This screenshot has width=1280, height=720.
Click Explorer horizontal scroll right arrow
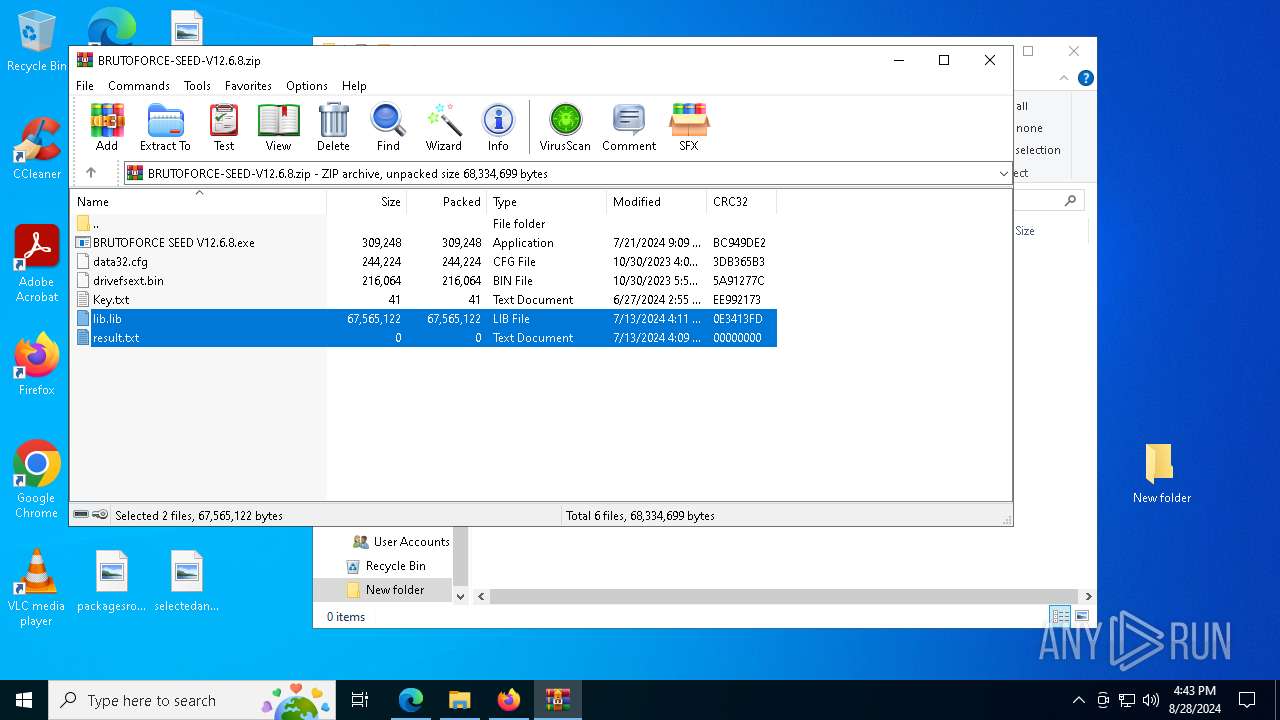tap(1088, 597)
